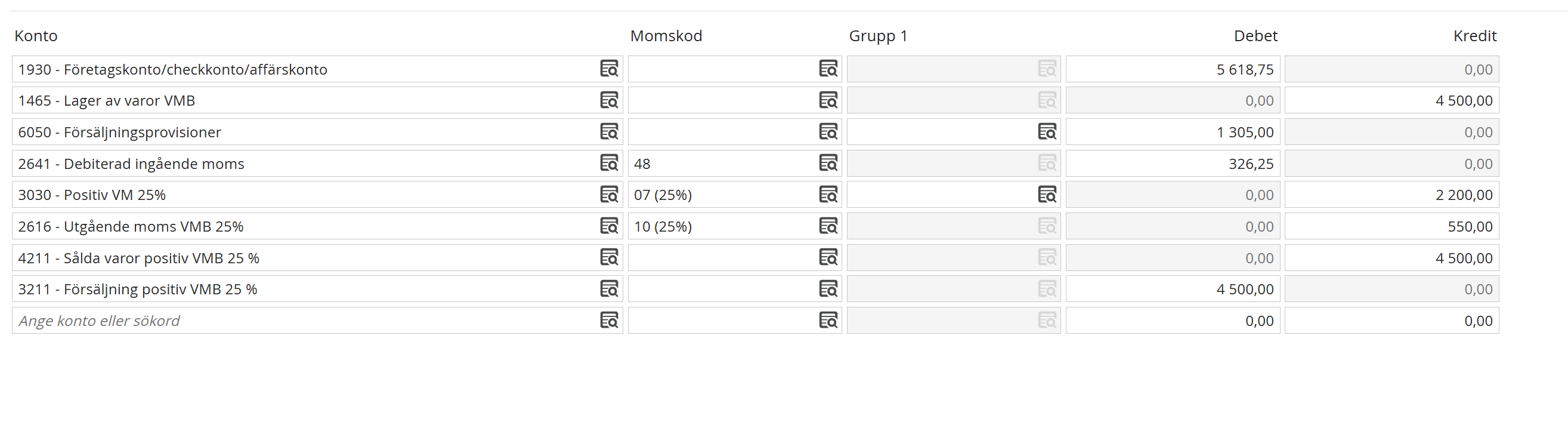Click the Debet field showing 326,25
The width and height of the screenshot is (1568, 431).
pos(1172,164)
